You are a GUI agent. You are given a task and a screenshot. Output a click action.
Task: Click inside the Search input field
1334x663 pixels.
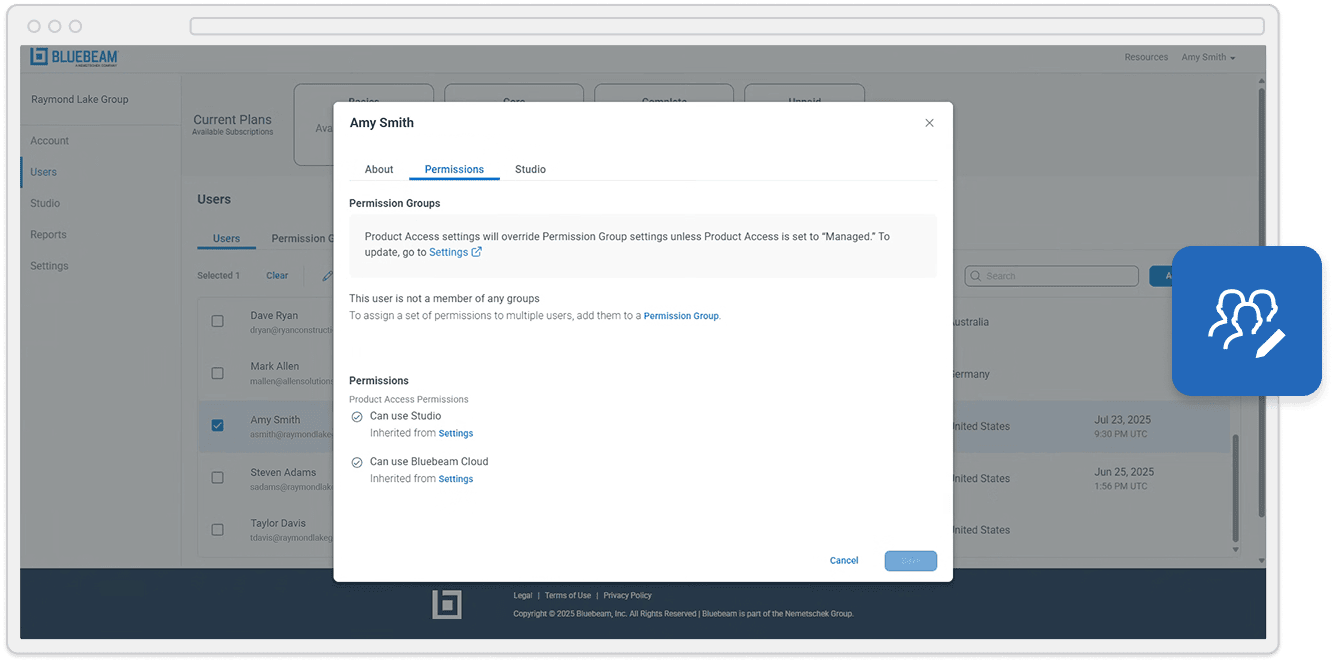click(x=1050, y=275)
